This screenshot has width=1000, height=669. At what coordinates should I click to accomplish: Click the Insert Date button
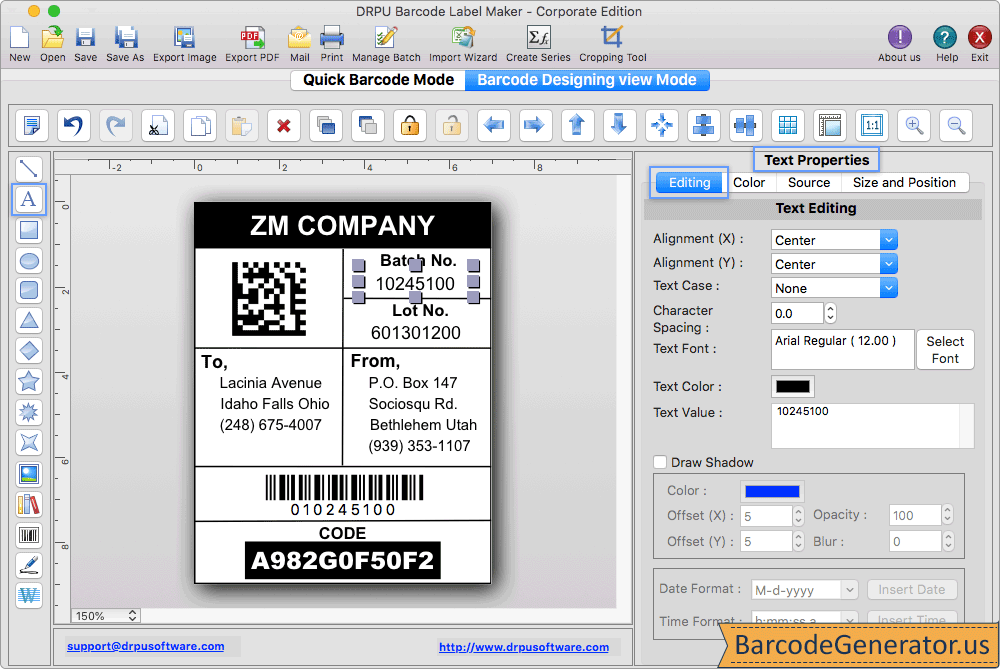[x=912, y=589]
